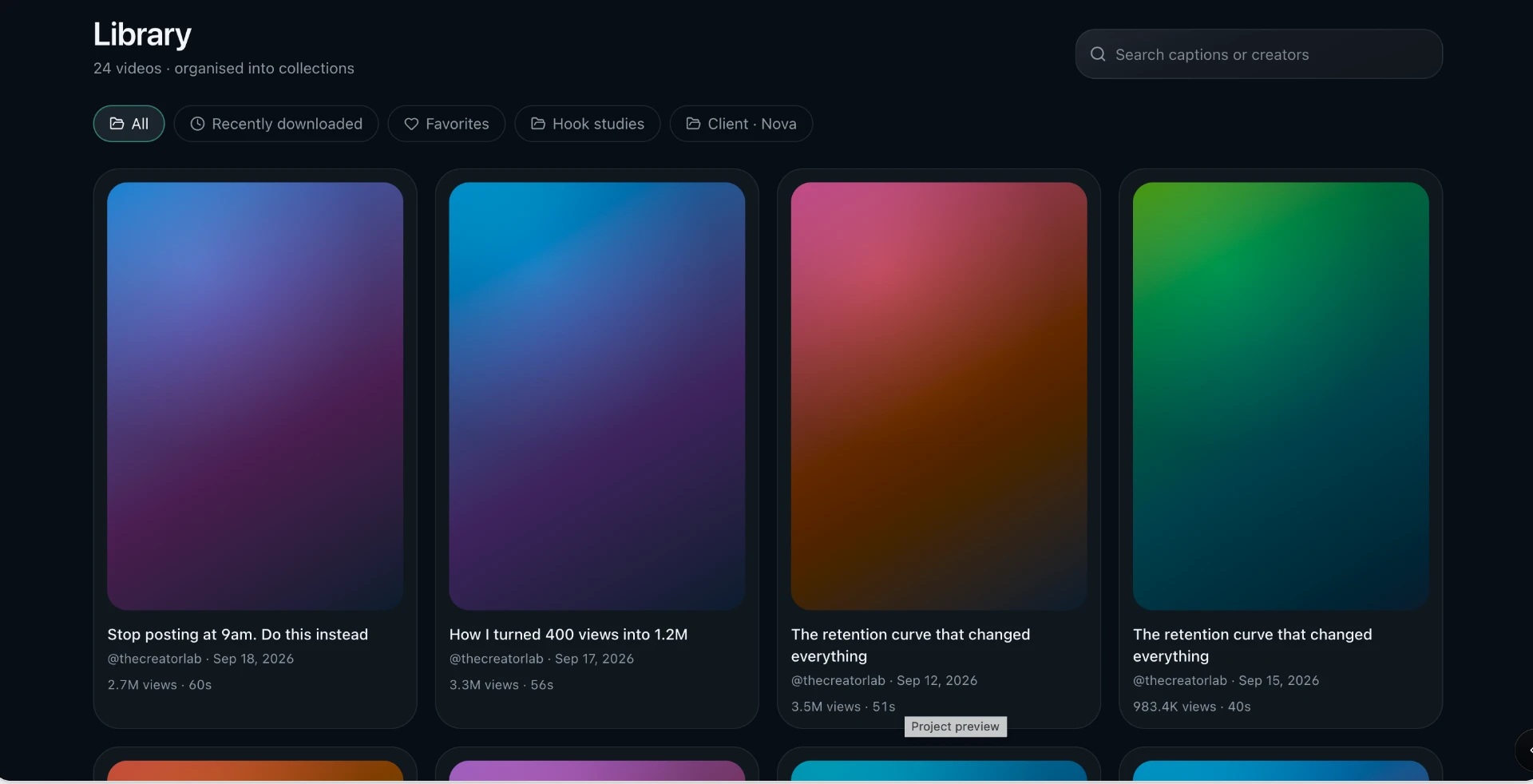
Task: Click '@thecreatorlab · Sep 18, 2026' text
Action: (200, 659)
